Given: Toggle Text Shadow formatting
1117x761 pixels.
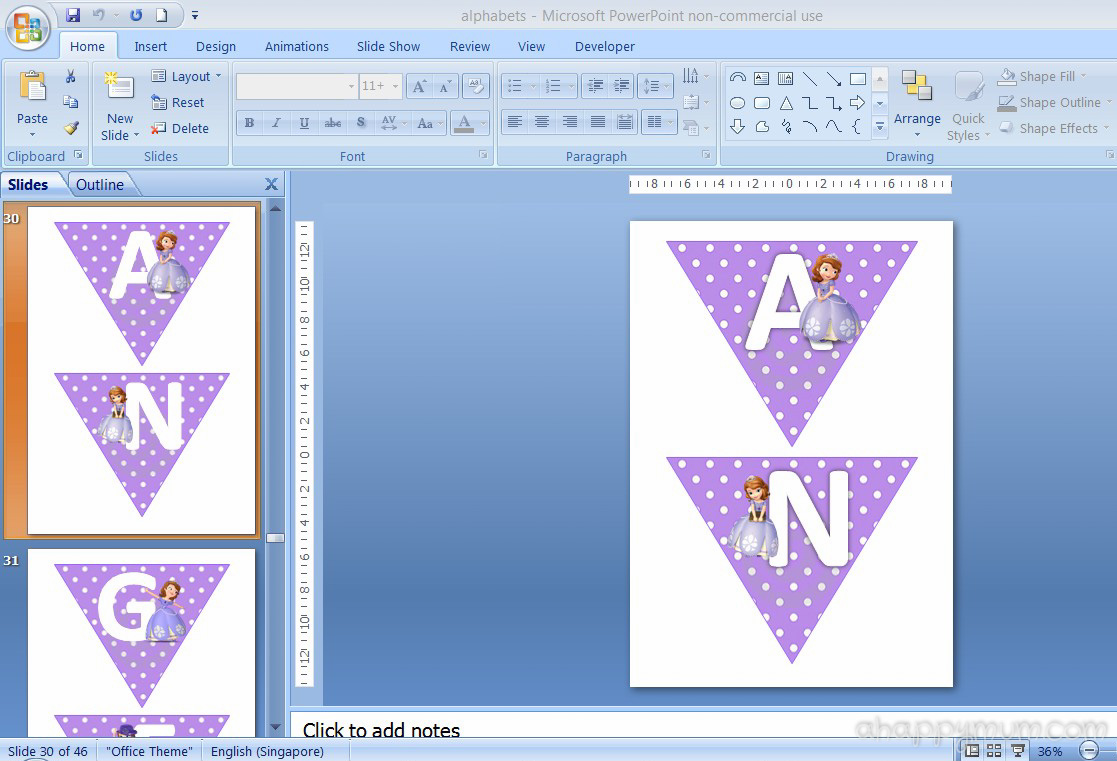Looking at the screenshot, I should [x=361, y=123].
